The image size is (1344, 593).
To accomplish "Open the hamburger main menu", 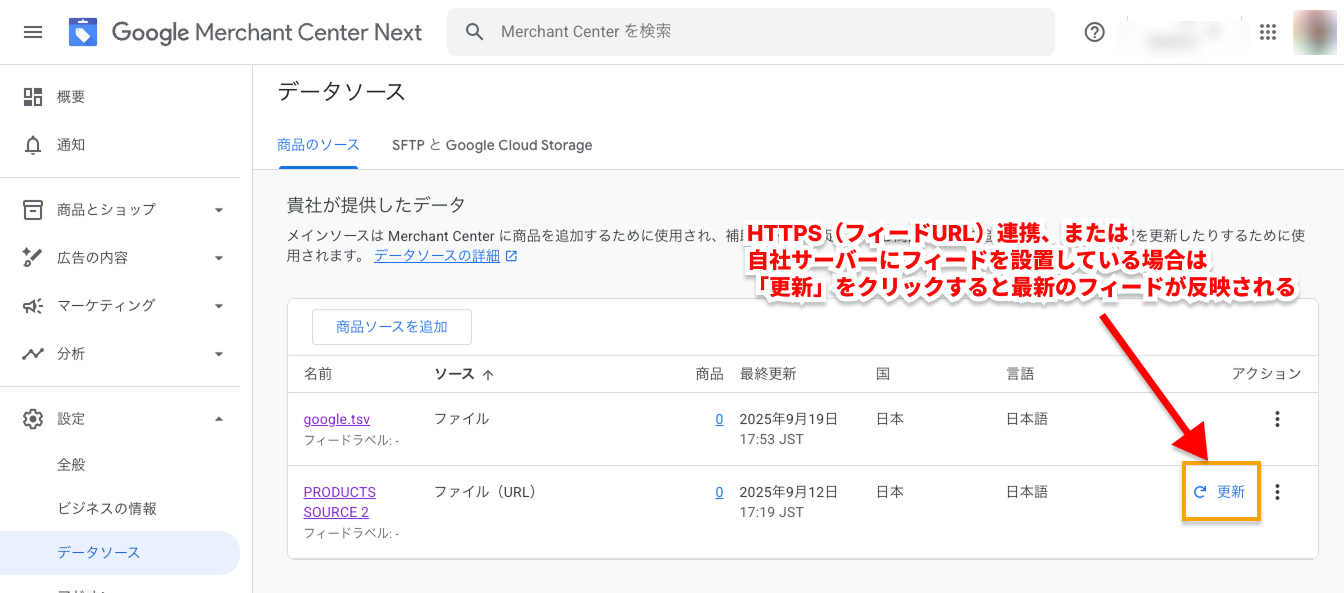I will 33,32.
